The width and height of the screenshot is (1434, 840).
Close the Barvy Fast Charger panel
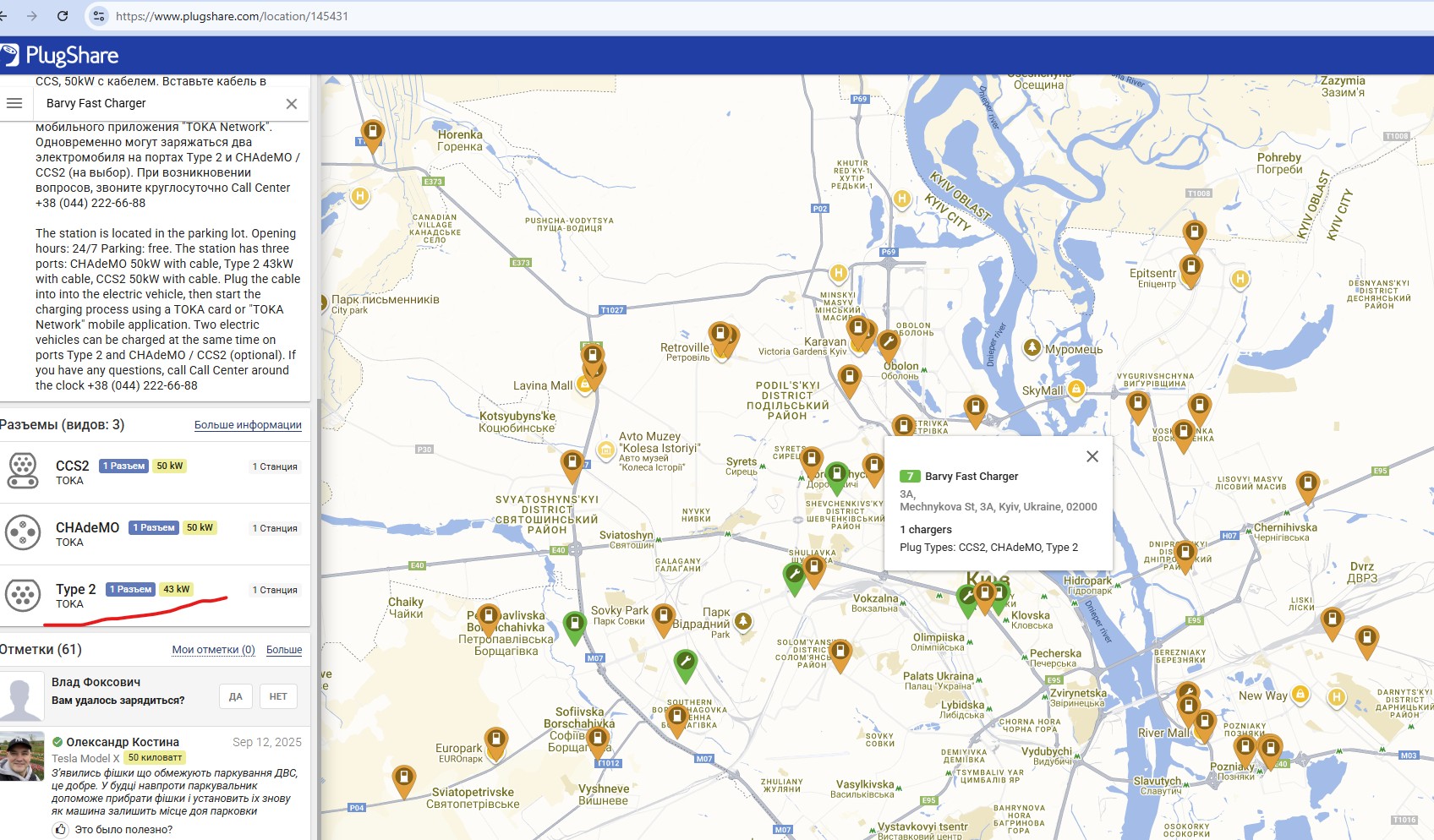[x=292, y=104]
